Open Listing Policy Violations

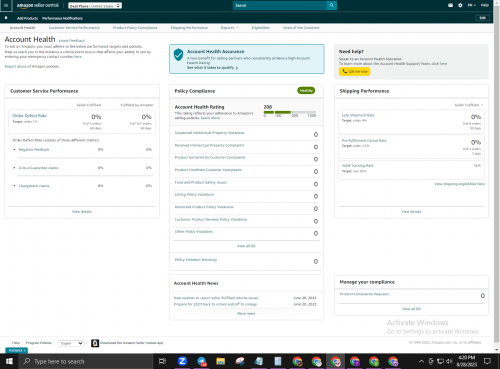click(x=194, y=195)
